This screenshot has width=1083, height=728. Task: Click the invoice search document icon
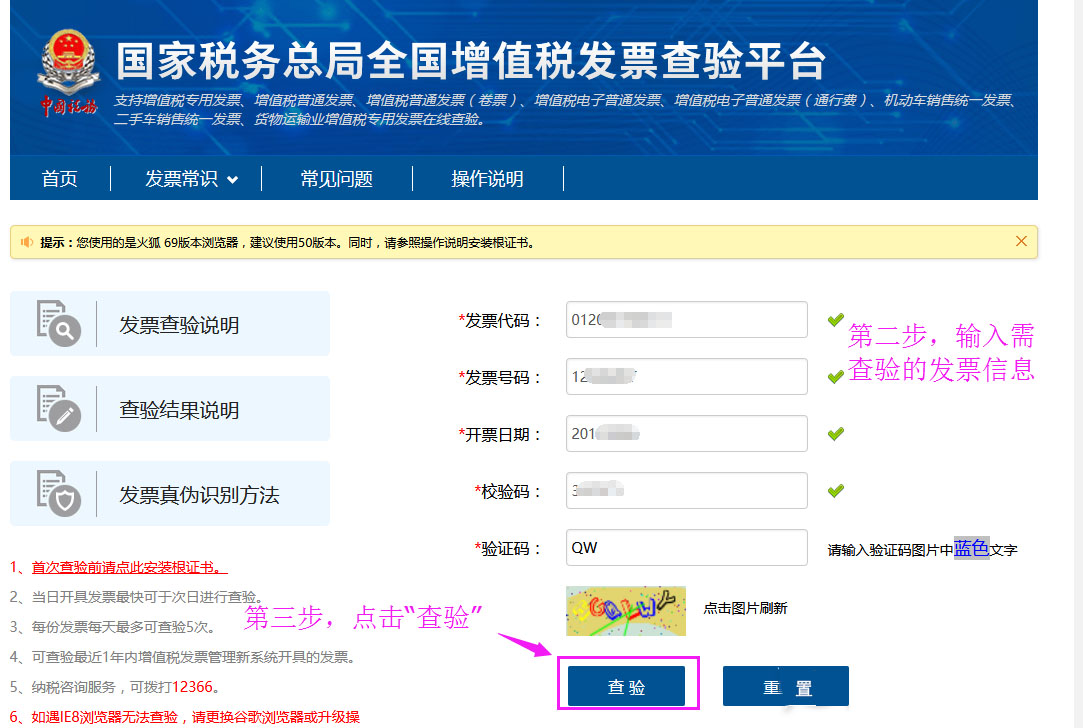(x=57, y=323)
